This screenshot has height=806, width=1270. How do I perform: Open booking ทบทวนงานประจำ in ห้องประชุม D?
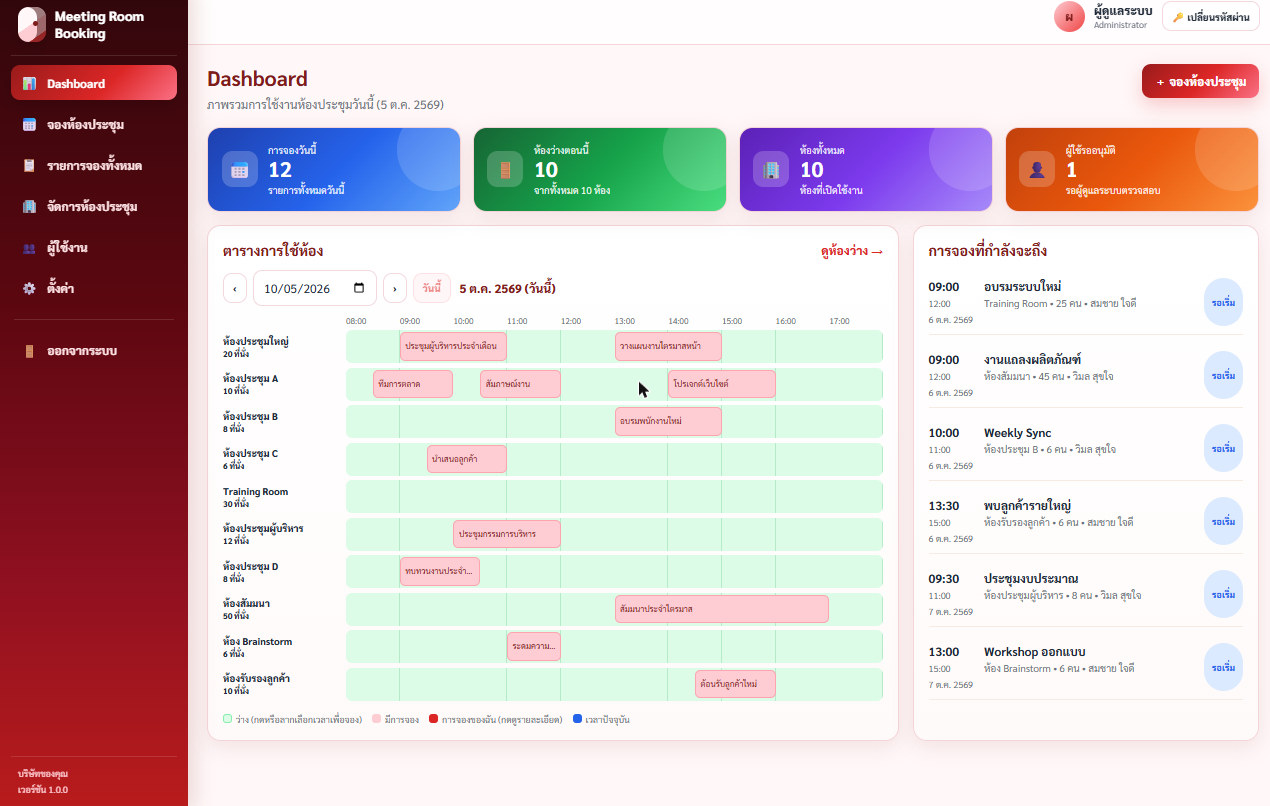[440, 571]
